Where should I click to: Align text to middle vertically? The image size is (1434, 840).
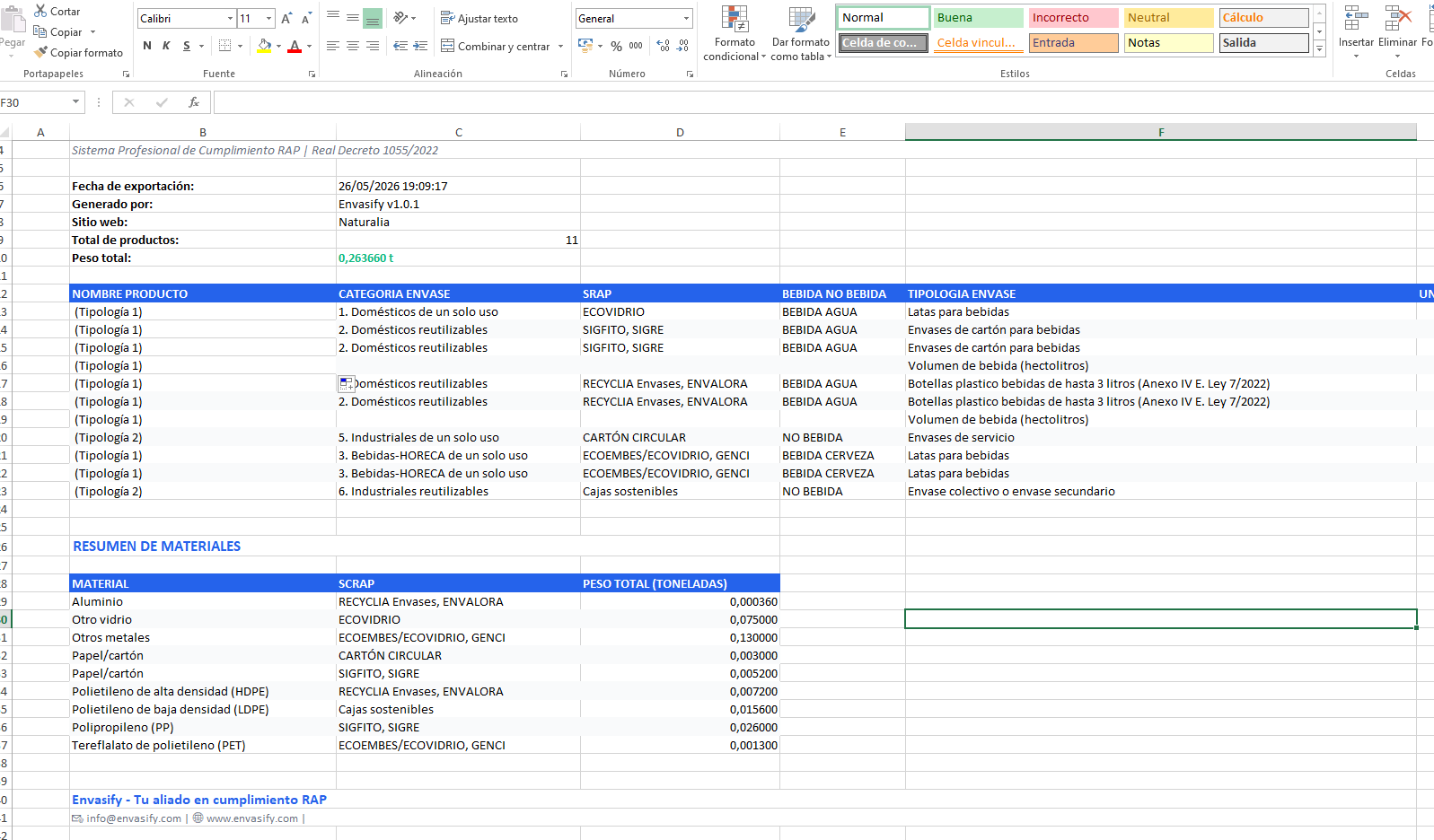point(353,18)
